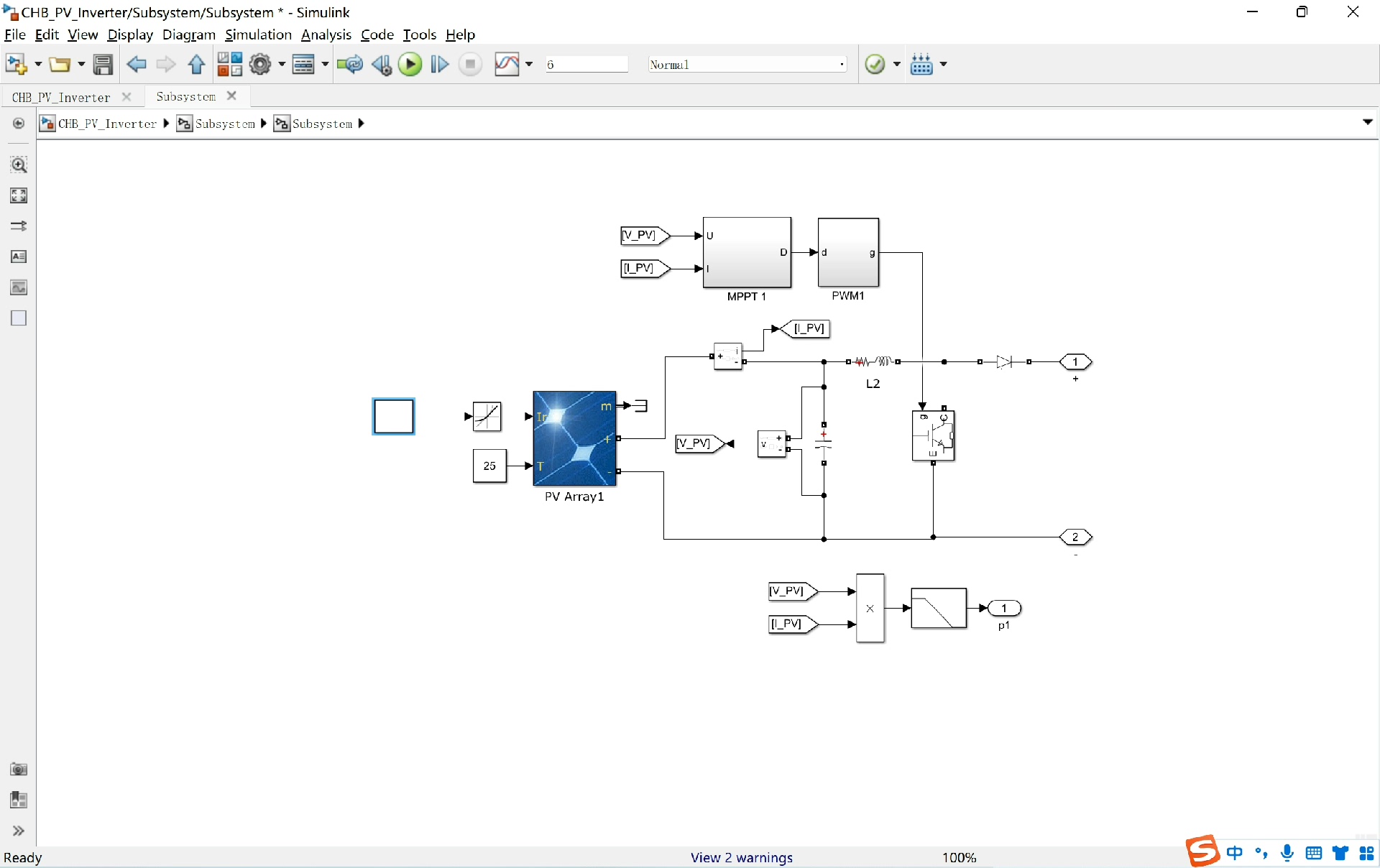This screenshot has width=1380, height=868.
Task: Expand the Open recent files dropdown arrow
Action: pos(81,65)
